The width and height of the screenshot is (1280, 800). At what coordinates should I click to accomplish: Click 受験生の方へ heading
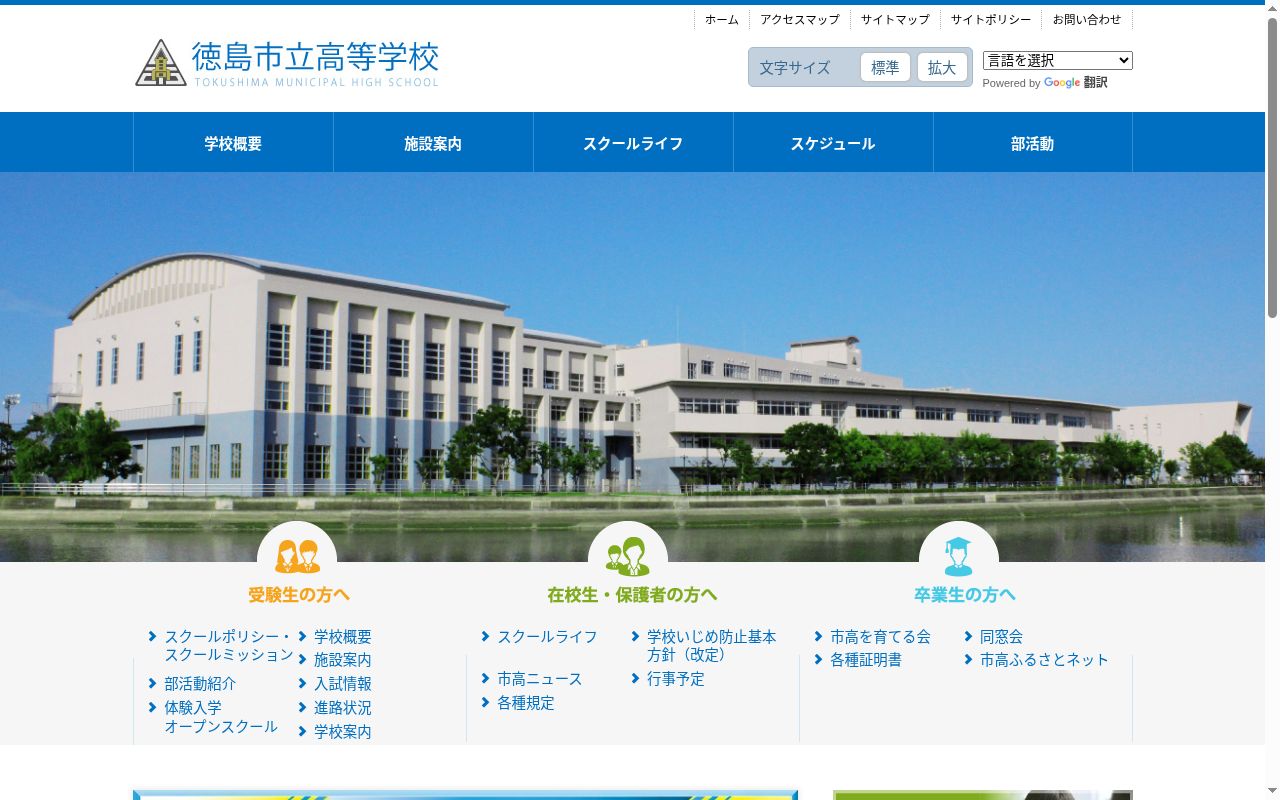[x=299, y=595]
